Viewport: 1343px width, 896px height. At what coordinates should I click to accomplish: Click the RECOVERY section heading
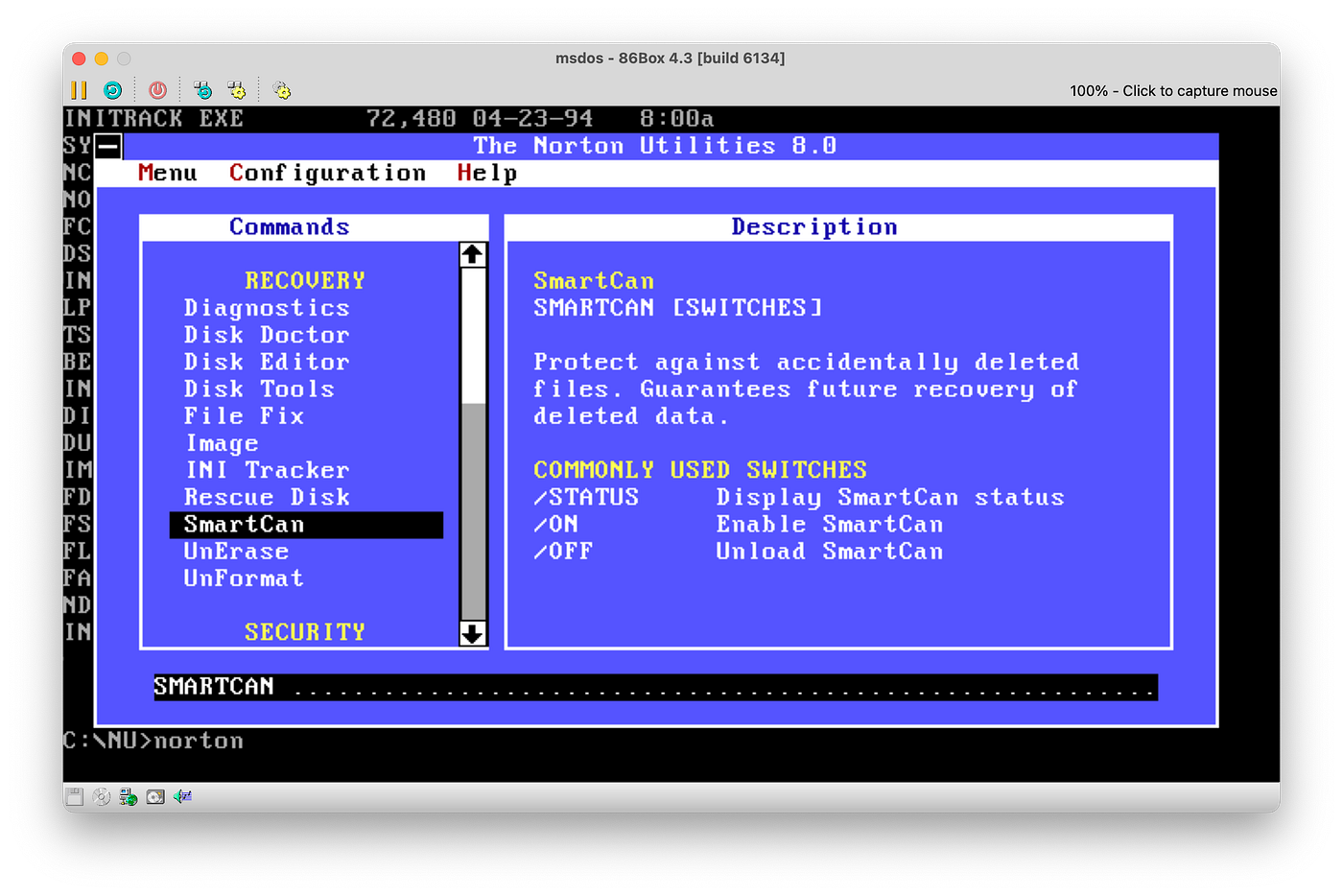[x=305, y=280]
